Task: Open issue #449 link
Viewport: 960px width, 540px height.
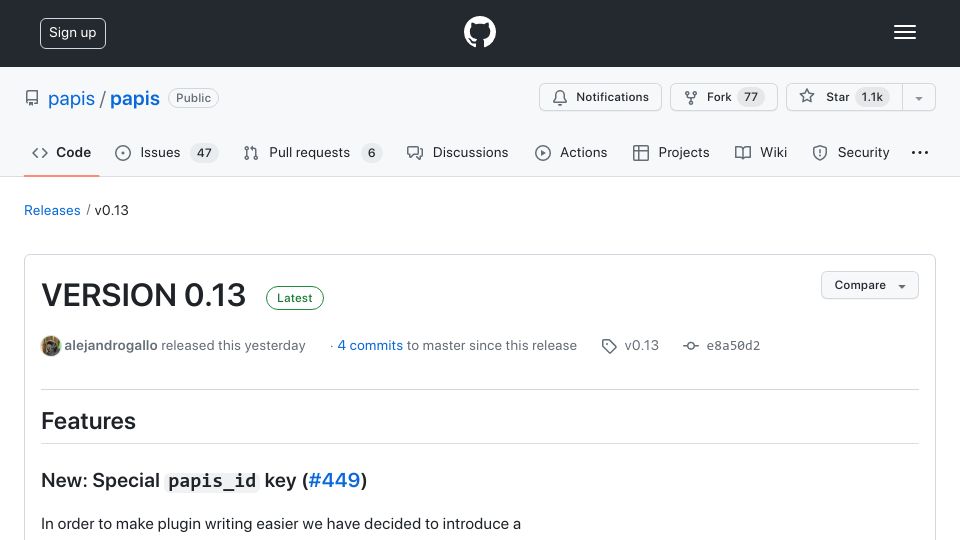Action: 334,480
